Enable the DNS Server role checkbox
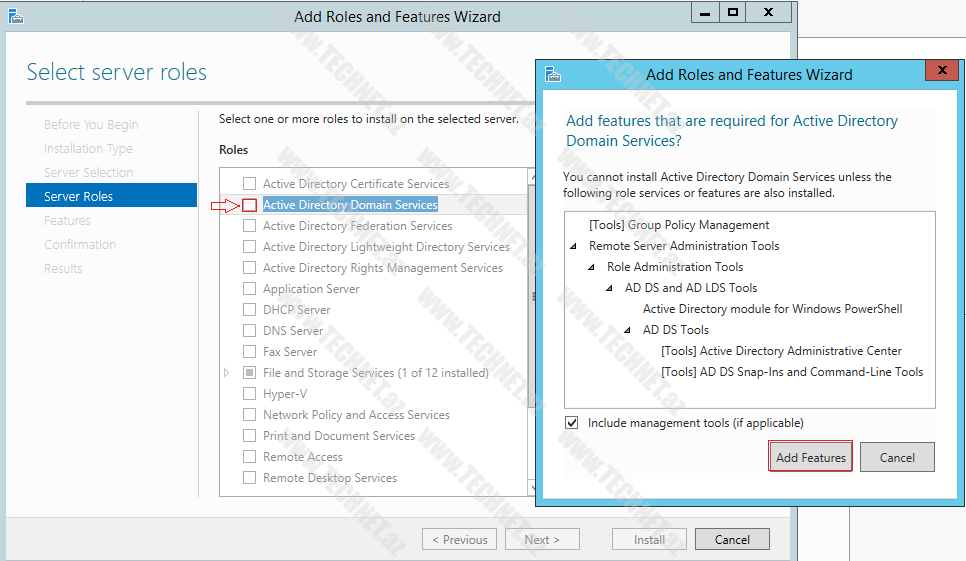The width and height of the screenshot is (966, 561). click(x=250, y=331)
